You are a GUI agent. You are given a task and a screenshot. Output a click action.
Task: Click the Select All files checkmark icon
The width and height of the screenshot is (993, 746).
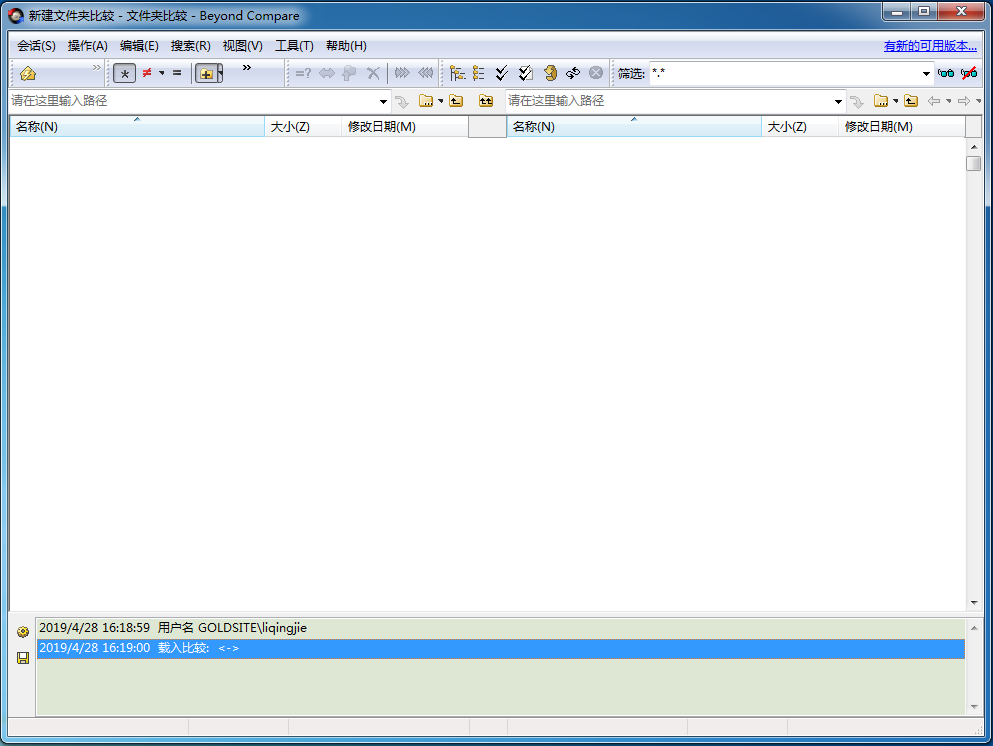click(502, 73)
